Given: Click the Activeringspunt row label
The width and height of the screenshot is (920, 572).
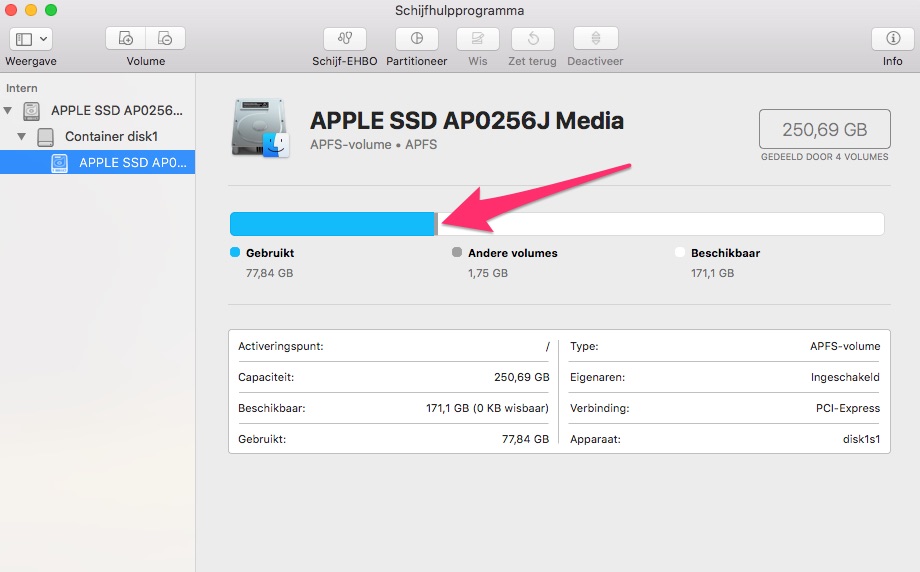Looking at the screenshot, I should coord(280,346).
